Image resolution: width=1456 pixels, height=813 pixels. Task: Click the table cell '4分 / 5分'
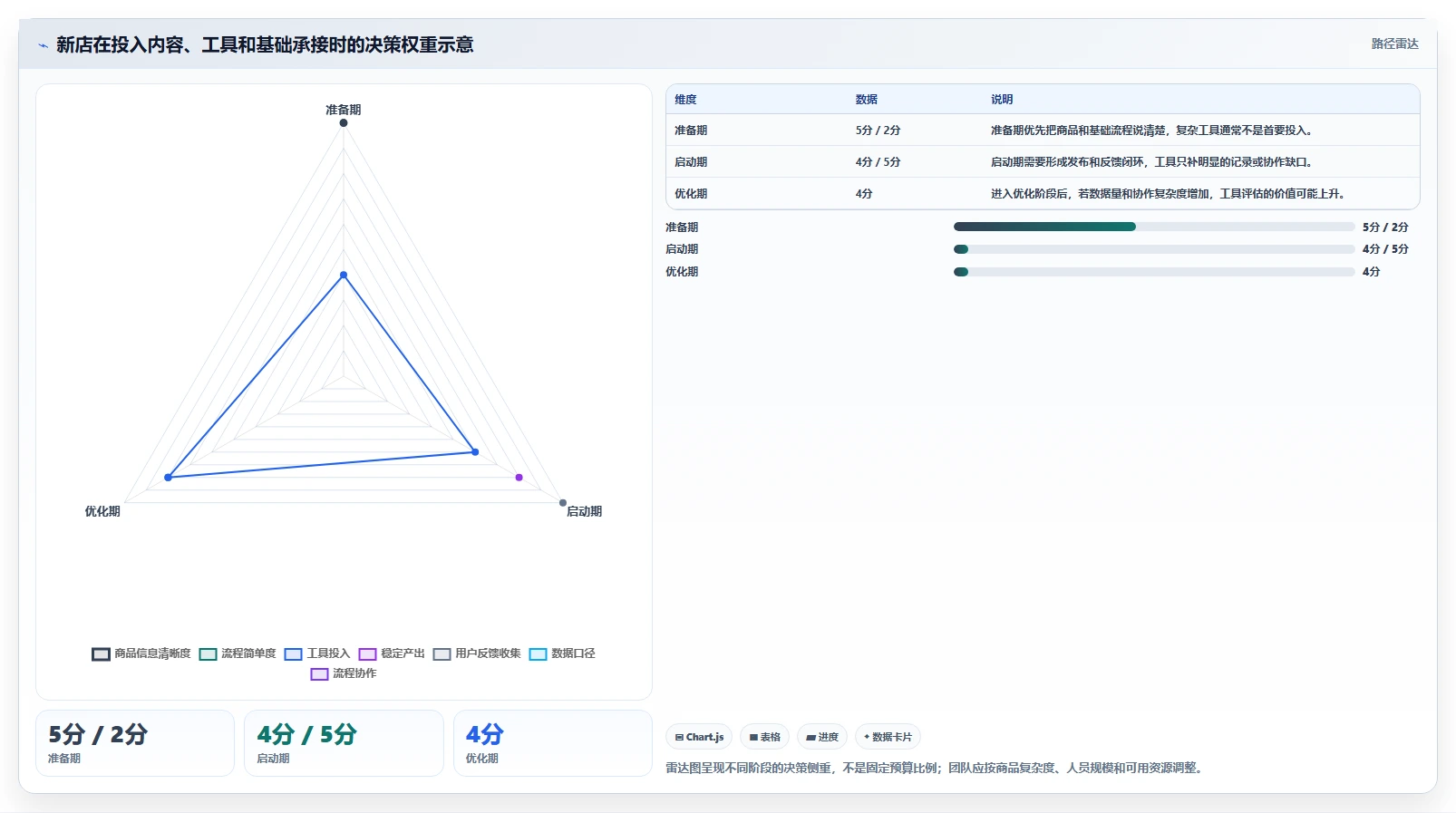pos(878,162)
